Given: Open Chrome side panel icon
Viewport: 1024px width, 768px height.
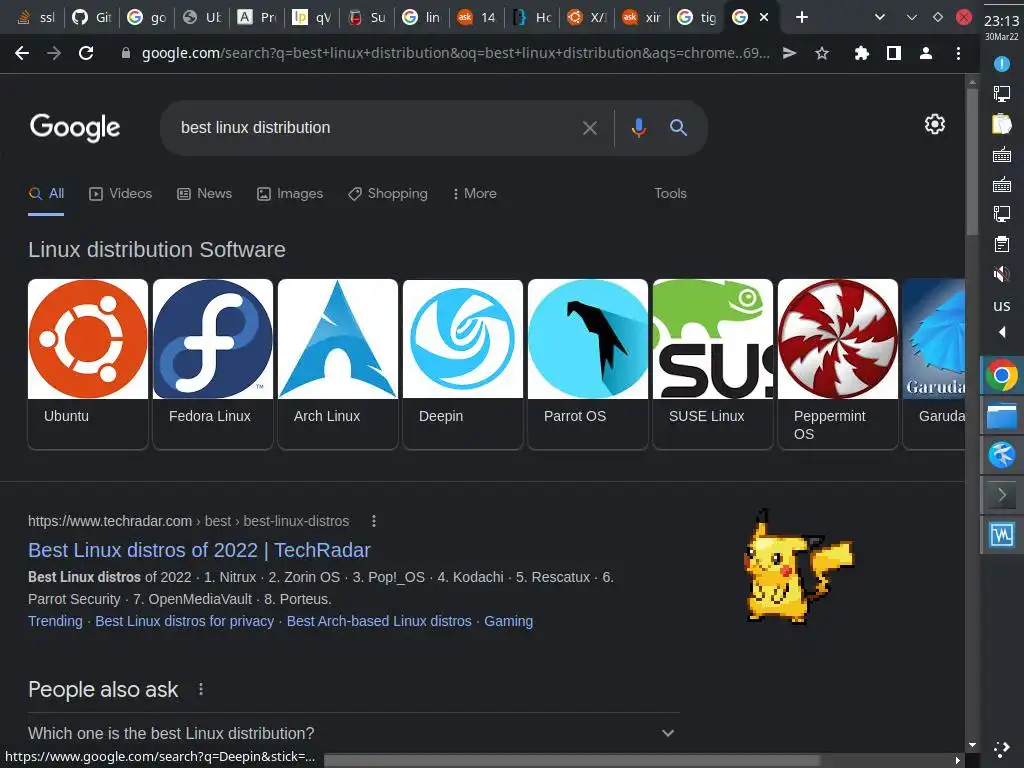Looking at the screenshot, I should [894, 54].
